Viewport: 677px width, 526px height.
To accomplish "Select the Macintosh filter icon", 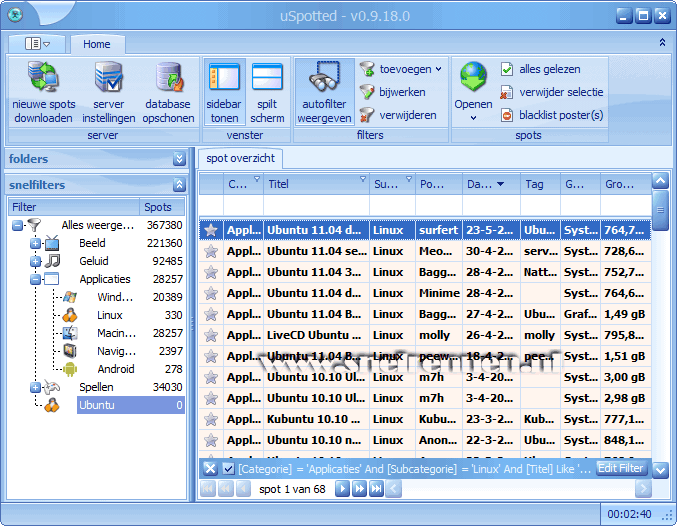I will (70, 333).
